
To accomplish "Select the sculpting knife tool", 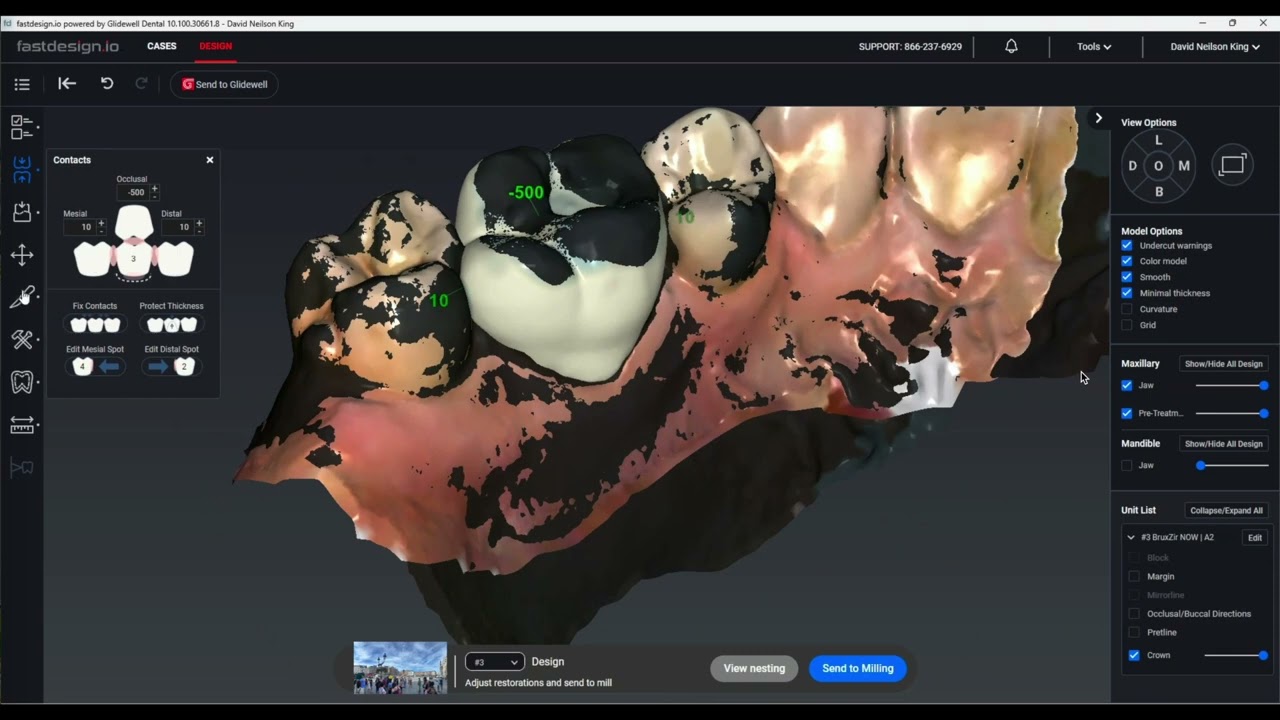I will (x=22, y=297).
